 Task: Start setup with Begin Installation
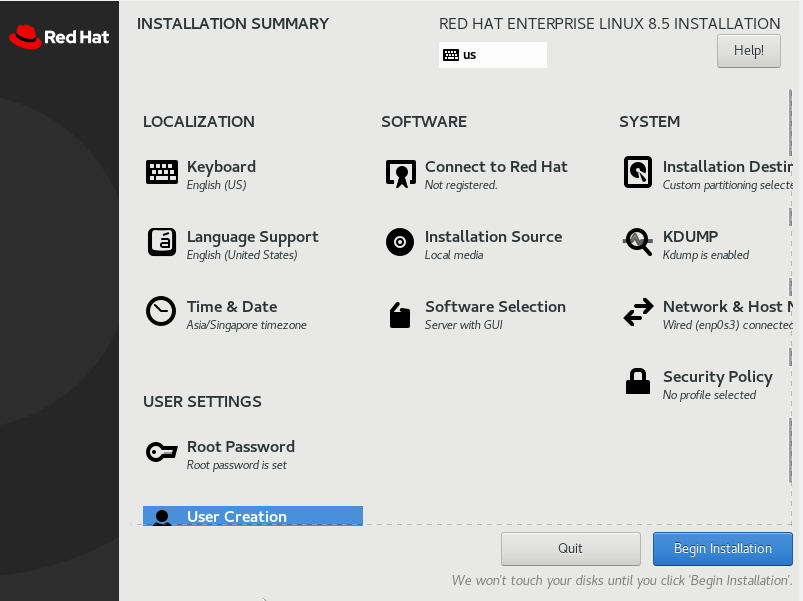pyautogui.click(x=723, y=549)
